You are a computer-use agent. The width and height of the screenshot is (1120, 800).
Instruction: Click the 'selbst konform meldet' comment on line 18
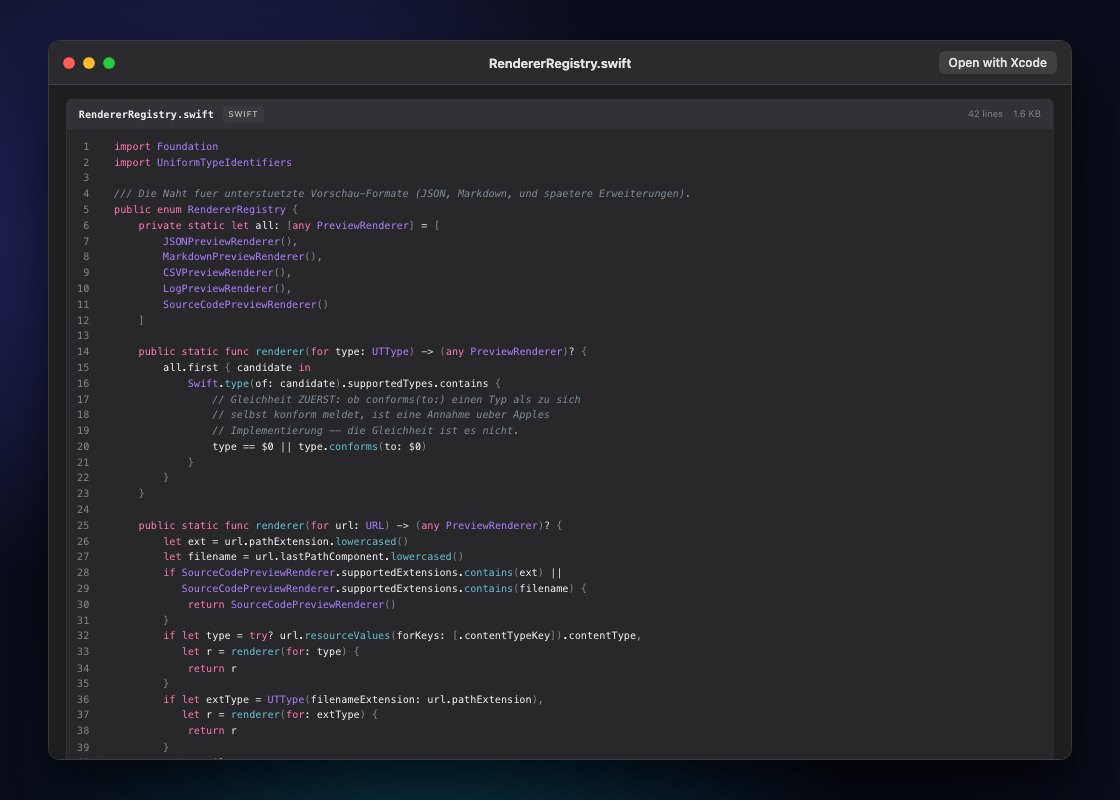point(381,414)
